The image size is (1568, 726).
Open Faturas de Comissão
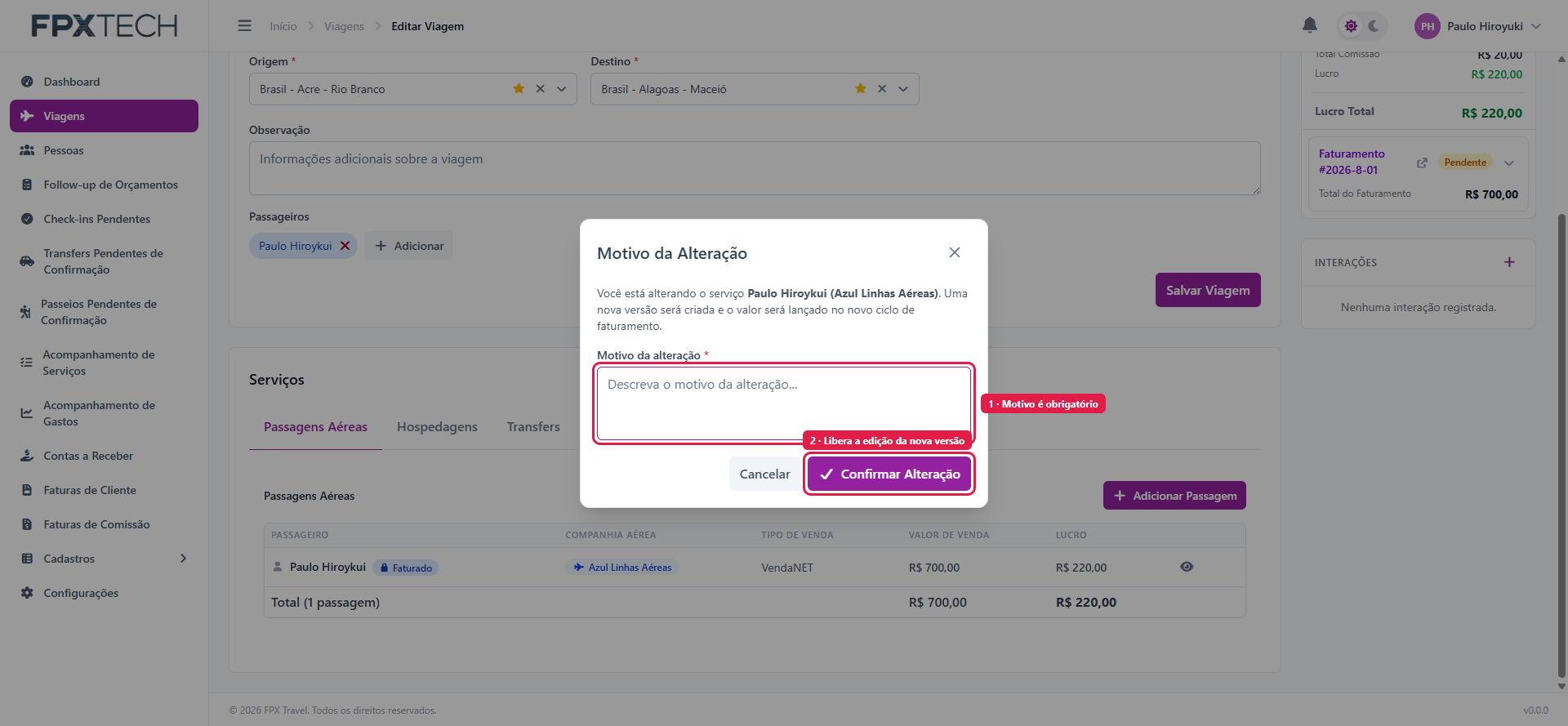(104, 524)
